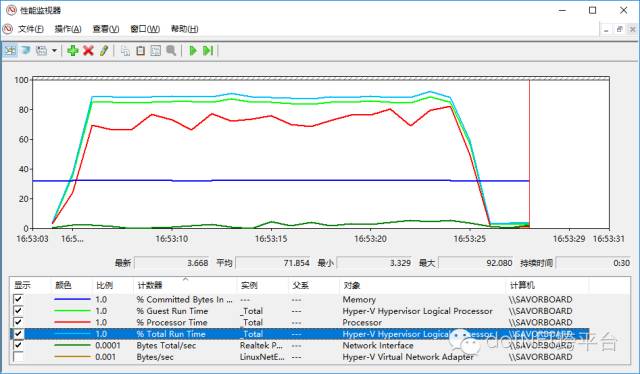Open the Properties toolbar icon
Screen dimensions: 640x374
(x=156, y=51)
